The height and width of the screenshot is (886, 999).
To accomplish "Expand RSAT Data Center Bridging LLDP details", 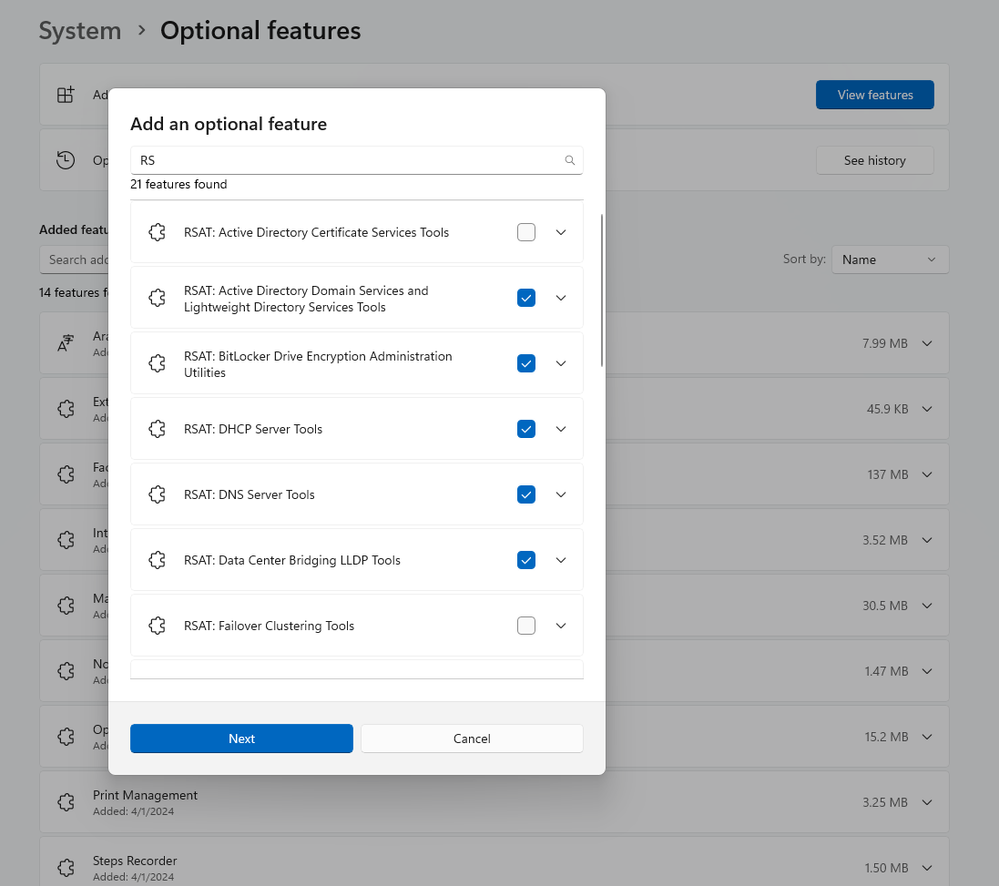I will click(x=561, y=561).
